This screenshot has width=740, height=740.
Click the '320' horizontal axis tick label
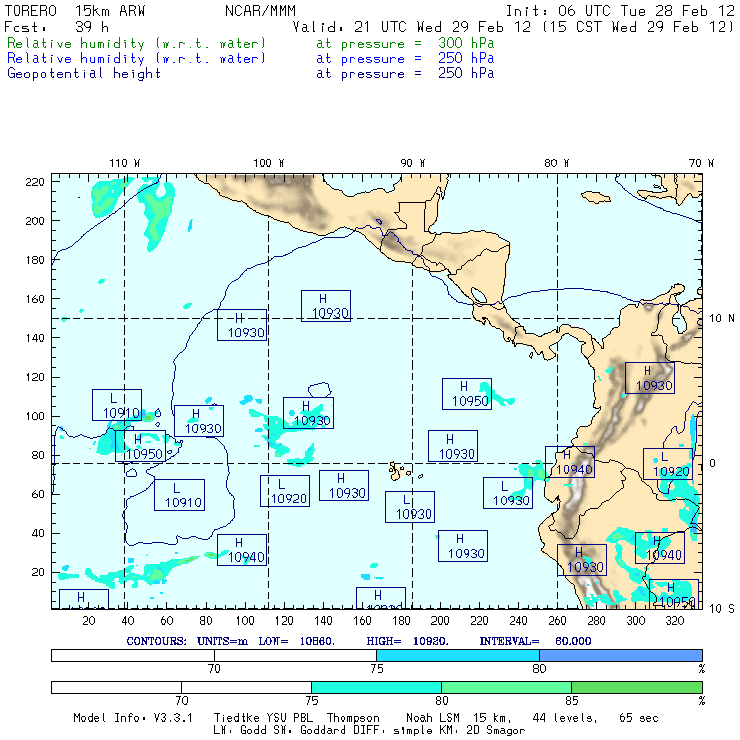pos(674,620)
